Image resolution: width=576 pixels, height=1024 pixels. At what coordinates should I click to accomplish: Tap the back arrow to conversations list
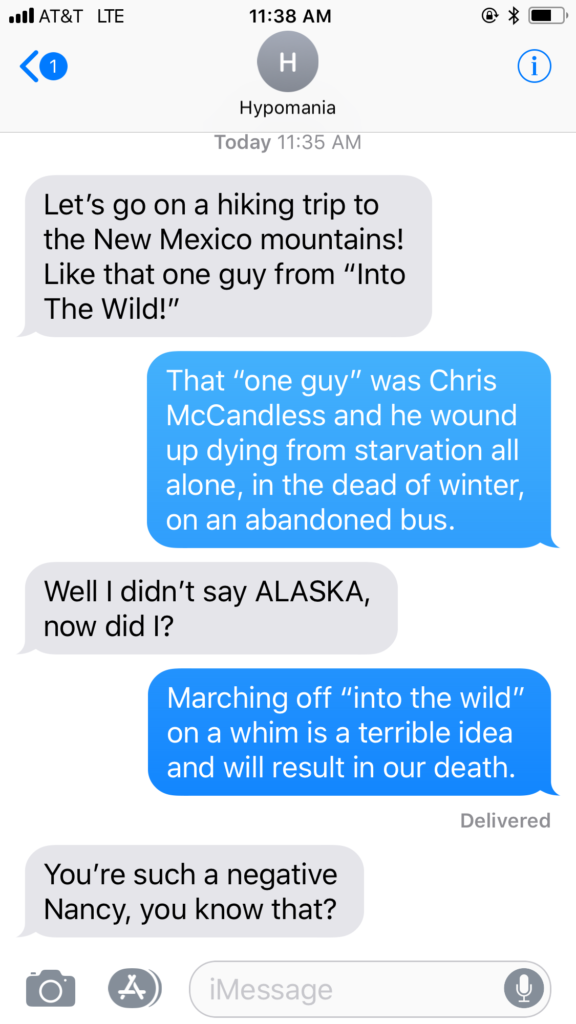click(x=29, y=66)
